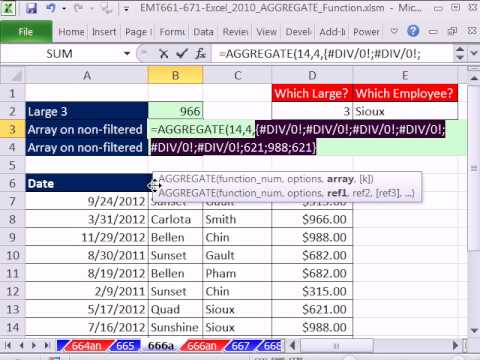Click the vertical scrollbar down arrow
The width and height of the screenshot is (480, 360).
[x=474, y=330]
